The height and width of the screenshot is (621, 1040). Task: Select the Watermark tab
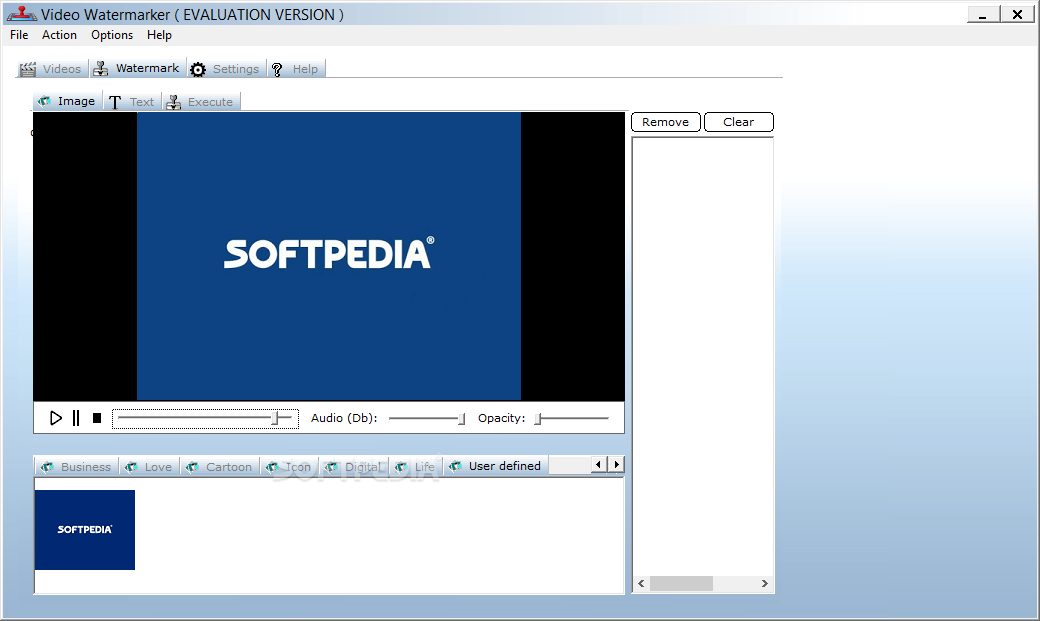[138, 68]
